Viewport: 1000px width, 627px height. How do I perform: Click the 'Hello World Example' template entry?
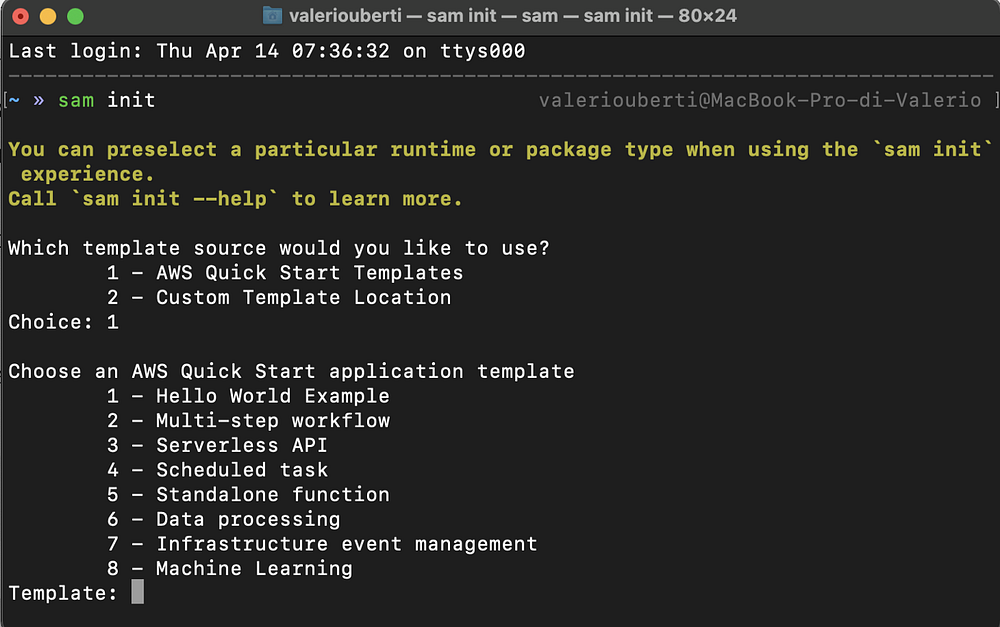tap(248, 396)
